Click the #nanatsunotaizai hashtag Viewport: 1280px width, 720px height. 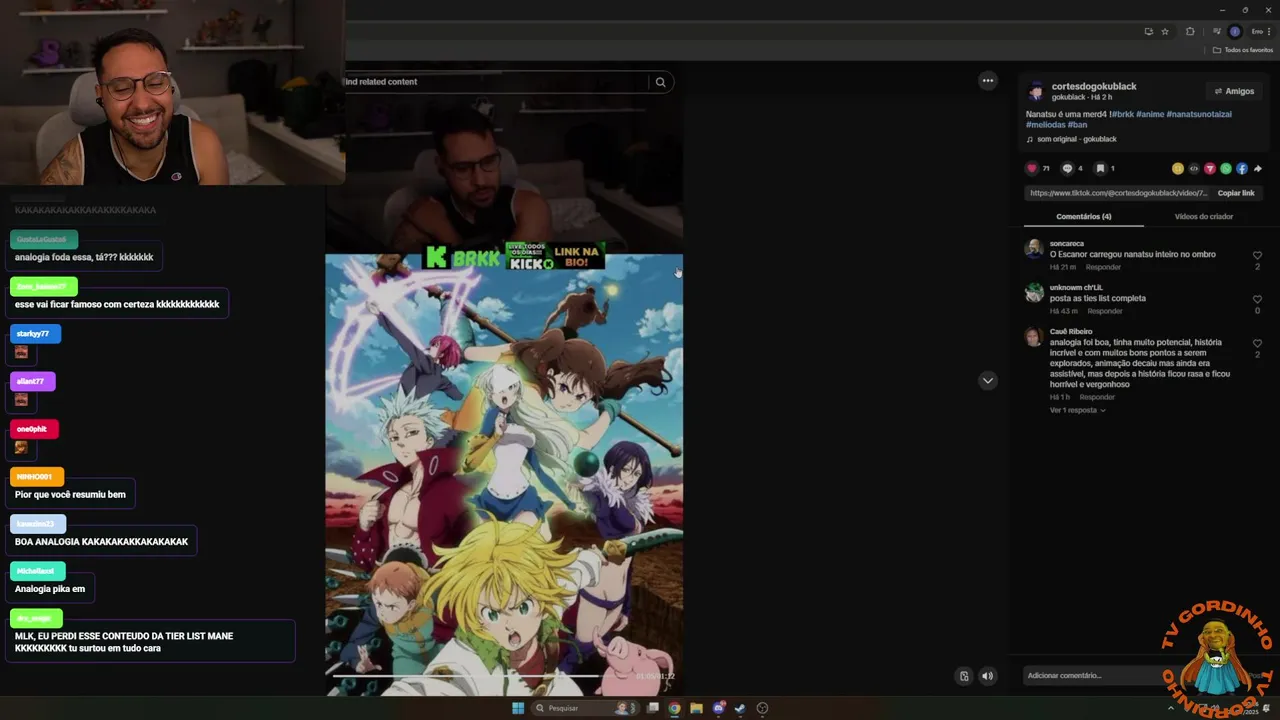(x=1199, y=114)
